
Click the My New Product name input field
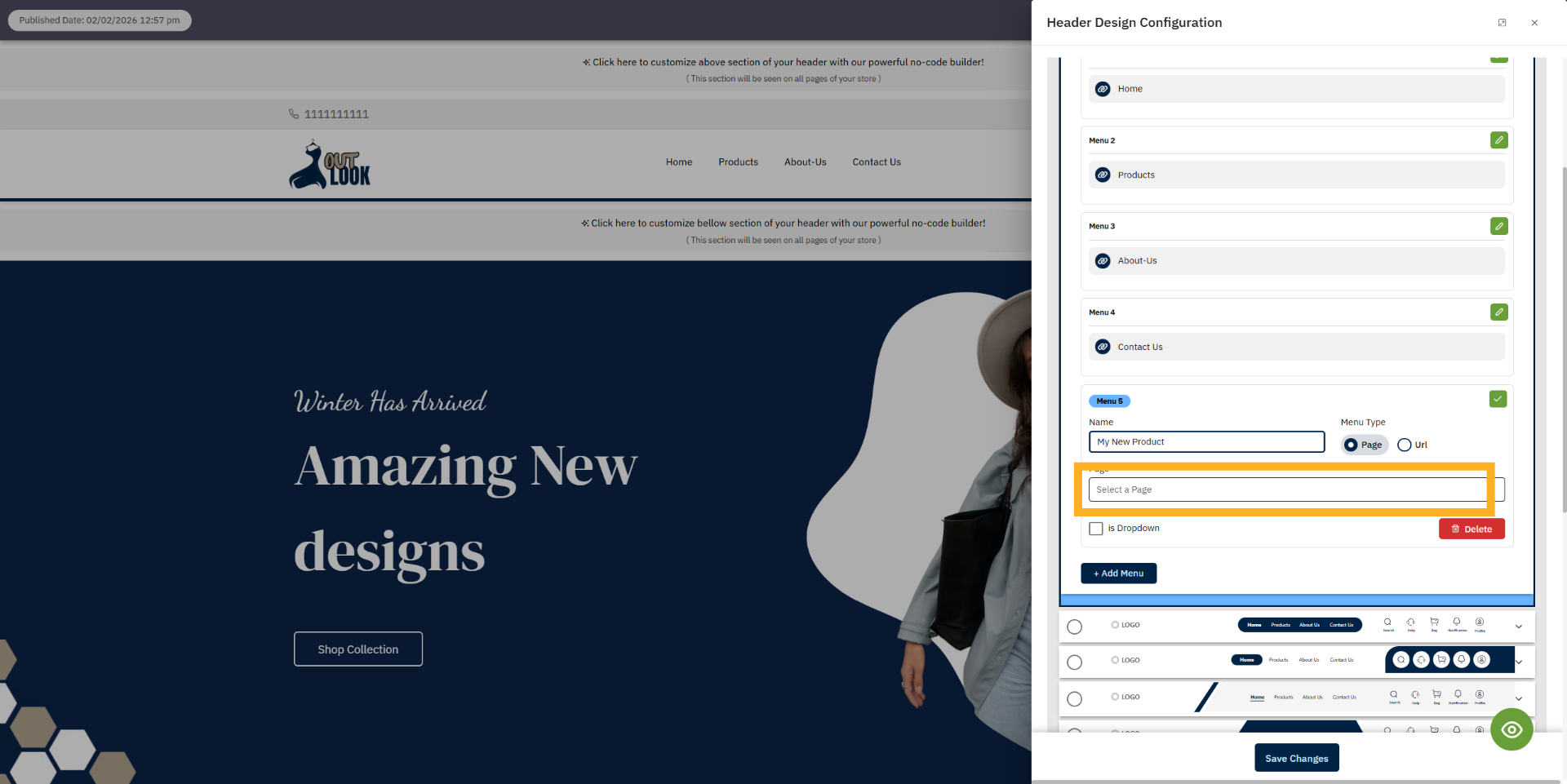pos(1206,441)
